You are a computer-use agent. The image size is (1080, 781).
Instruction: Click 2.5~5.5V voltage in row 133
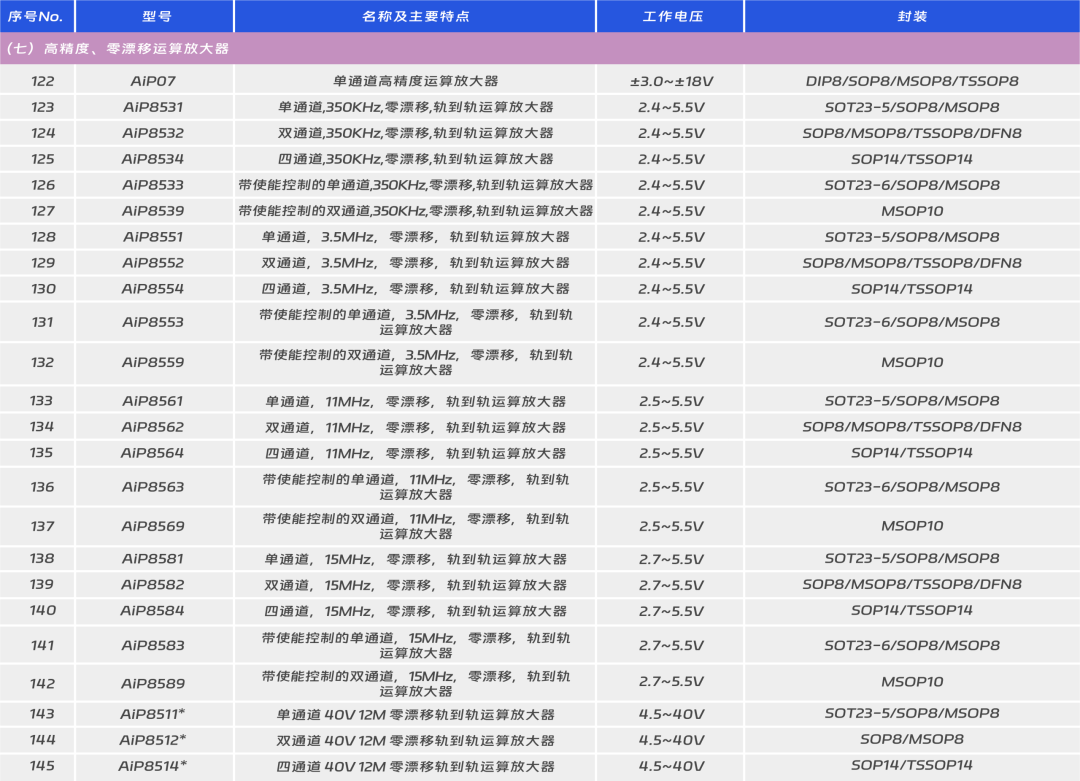[672, 401]
